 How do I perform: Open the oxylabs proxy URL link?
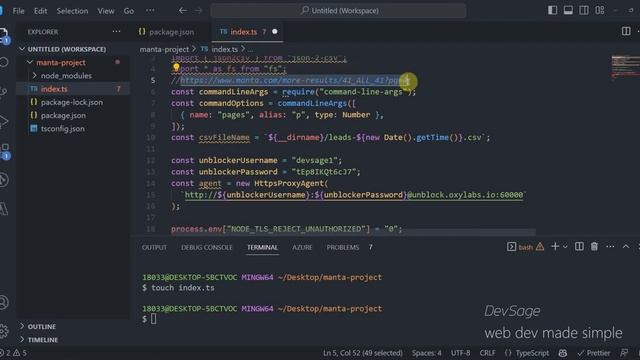pos(353,195)
